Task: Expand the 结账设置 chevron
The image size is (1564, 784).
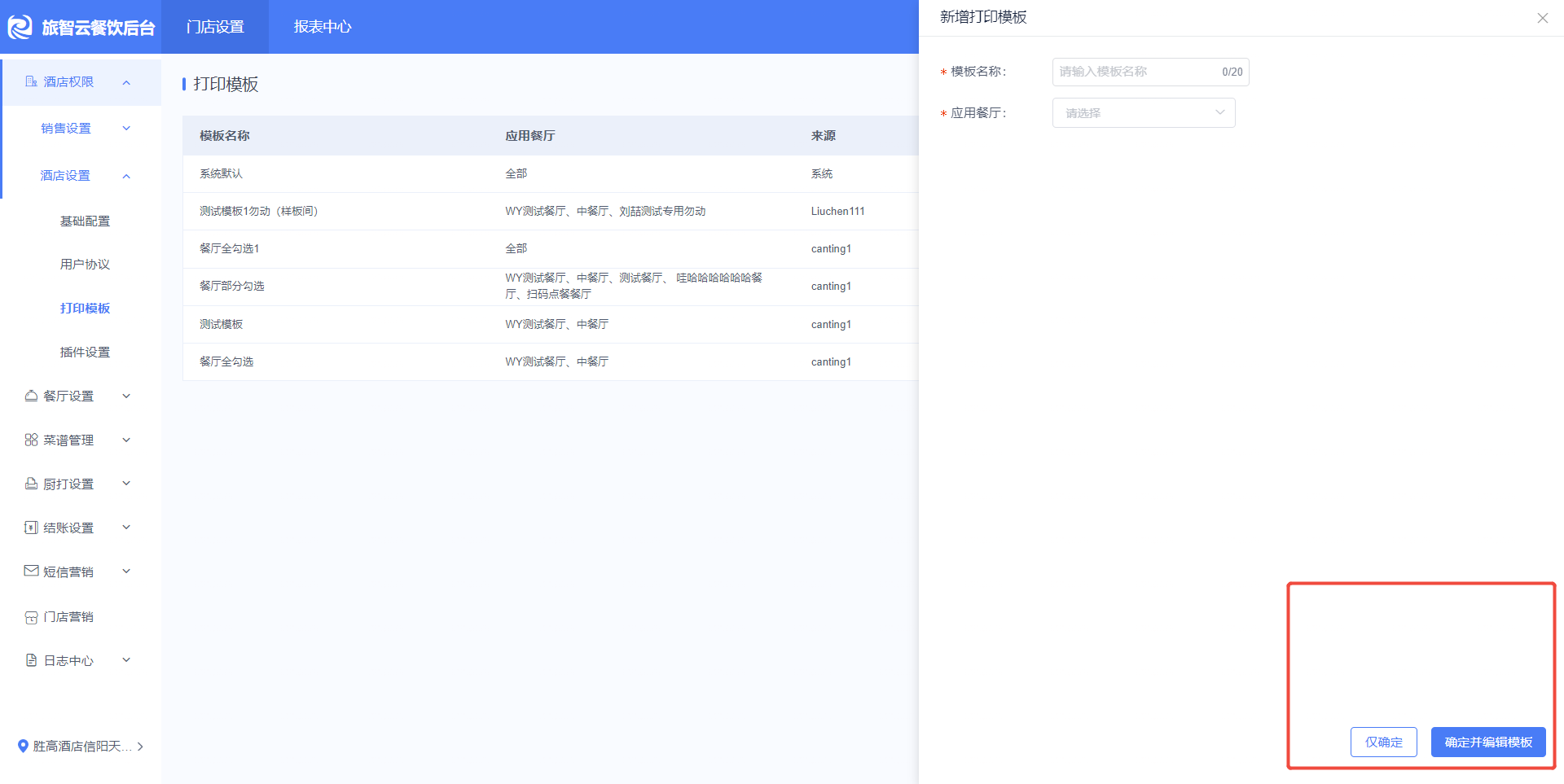Action: point(126,528)
